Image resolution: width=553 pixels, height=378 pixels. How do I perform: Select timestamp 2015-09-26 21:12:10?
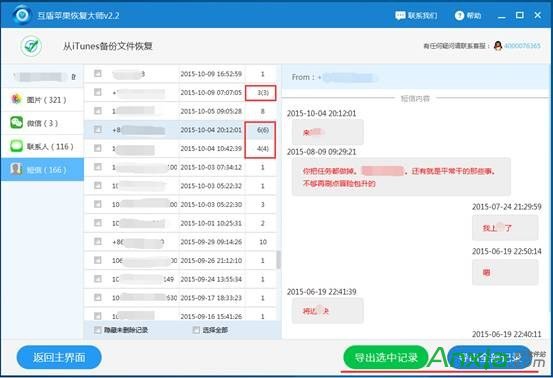211,261
